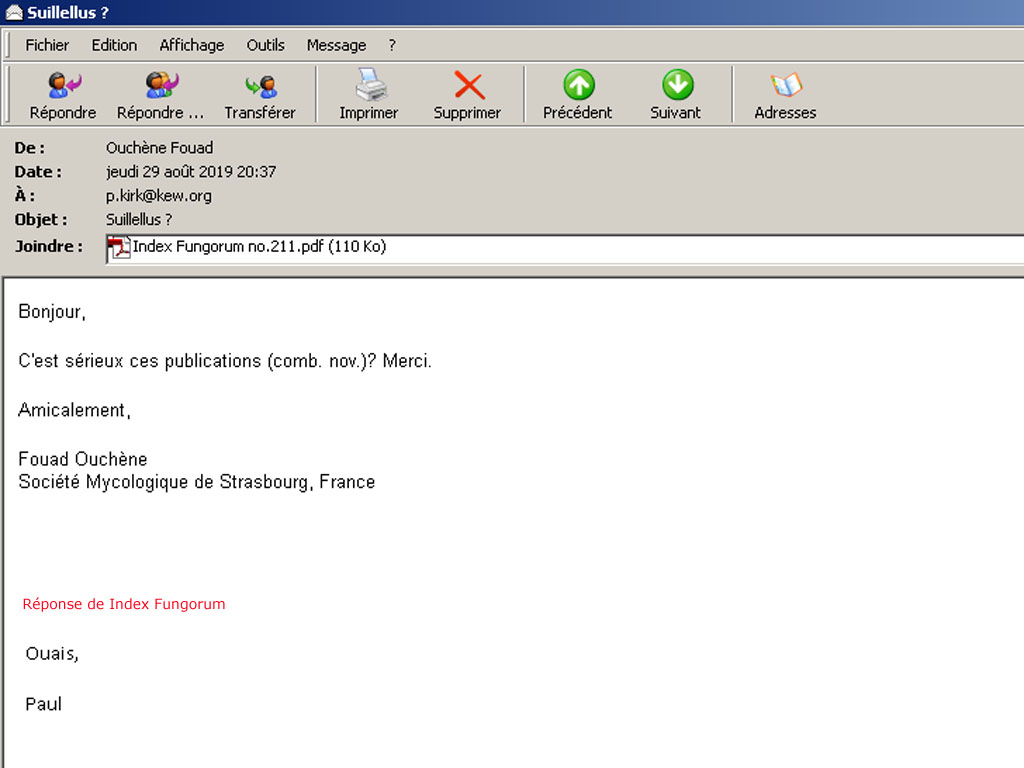Delete the message with Supprimer

pyautogui.click(x=467, y=86)
